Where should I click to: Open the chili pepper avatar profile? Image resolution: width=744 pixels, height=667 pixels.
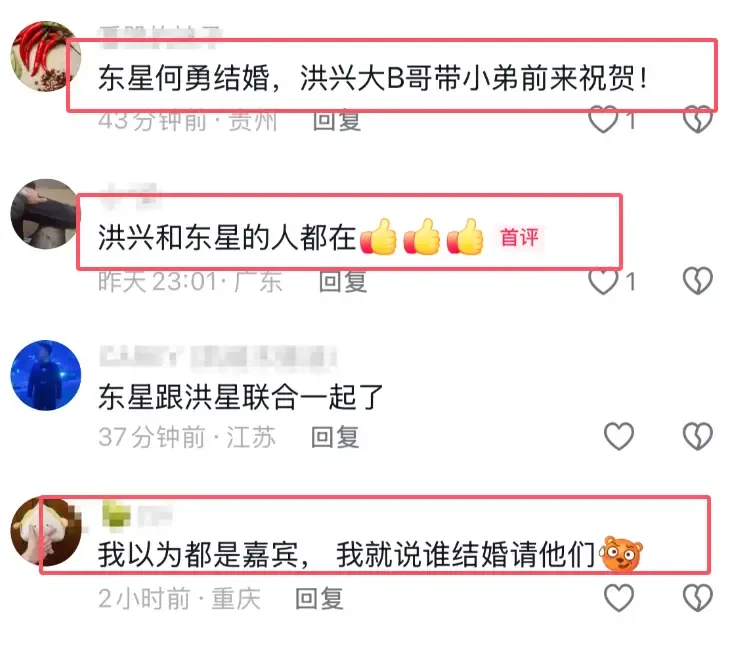coord(46,56)
